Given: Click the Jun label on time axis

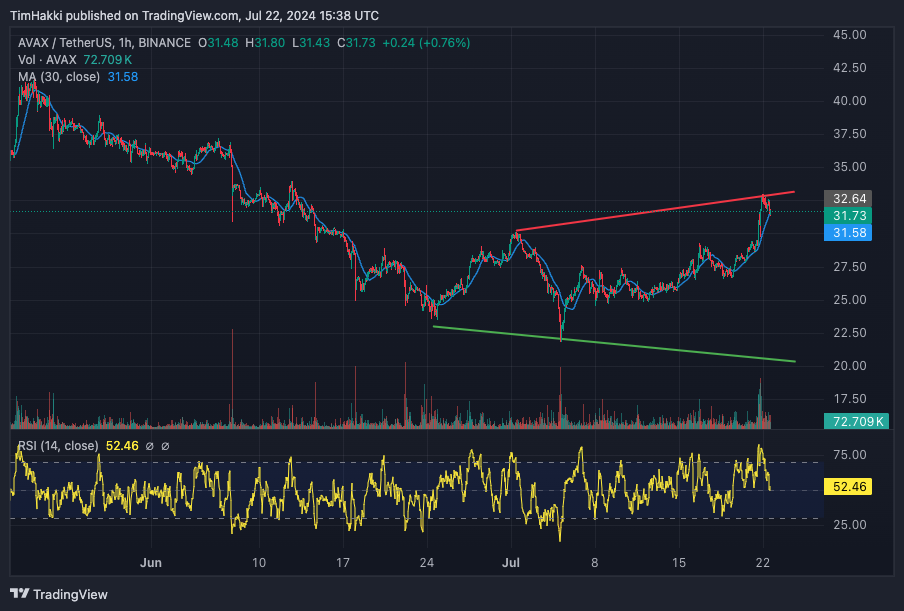Looking at the screenshot, I should [149, 562].
